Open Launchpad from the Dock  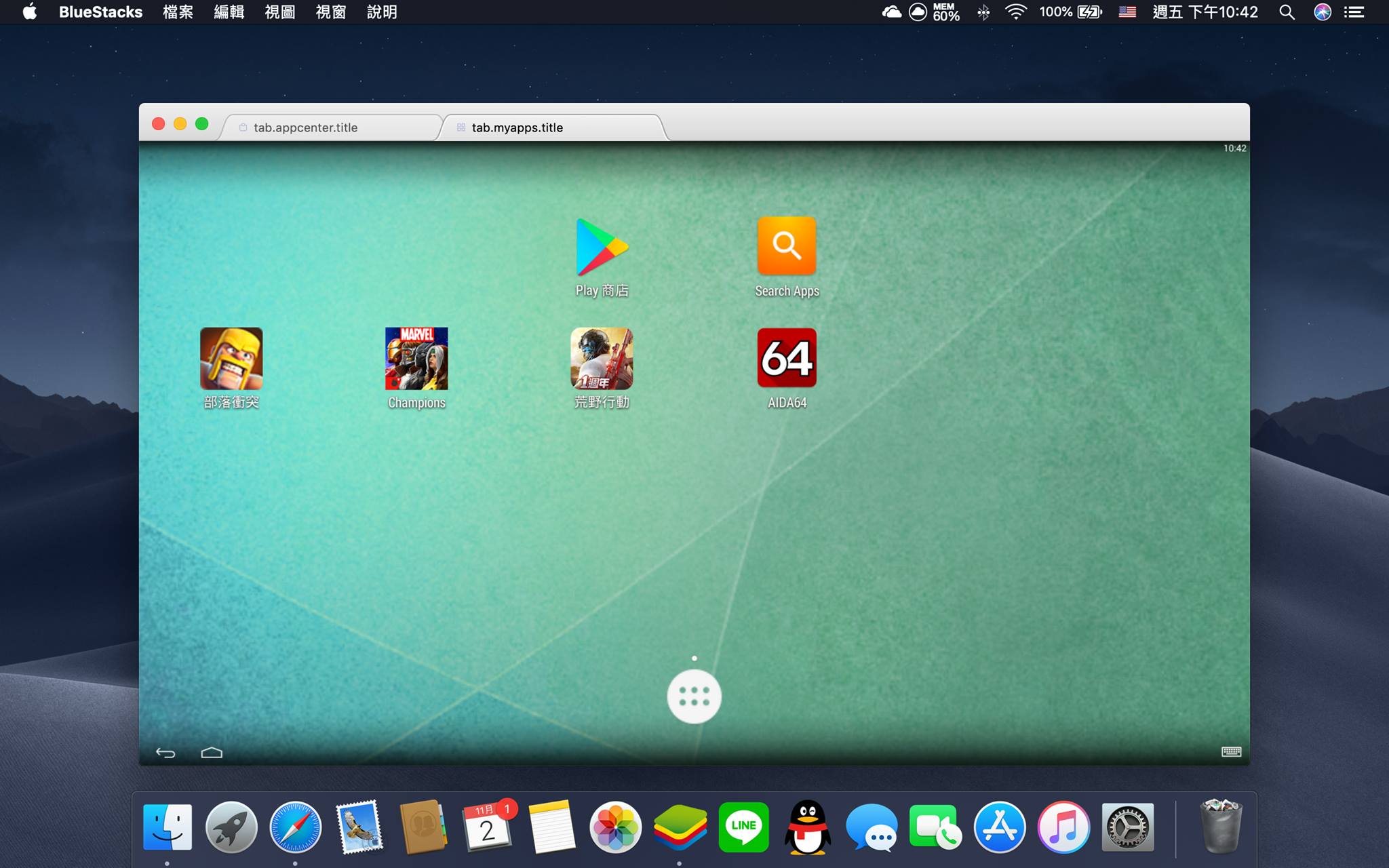coord(231,827)
